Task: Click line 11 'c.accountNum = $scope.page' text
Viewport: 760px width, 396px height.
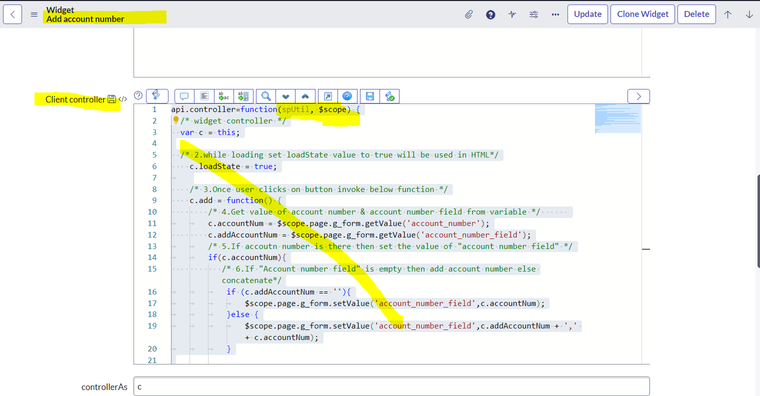Action: 349,223
